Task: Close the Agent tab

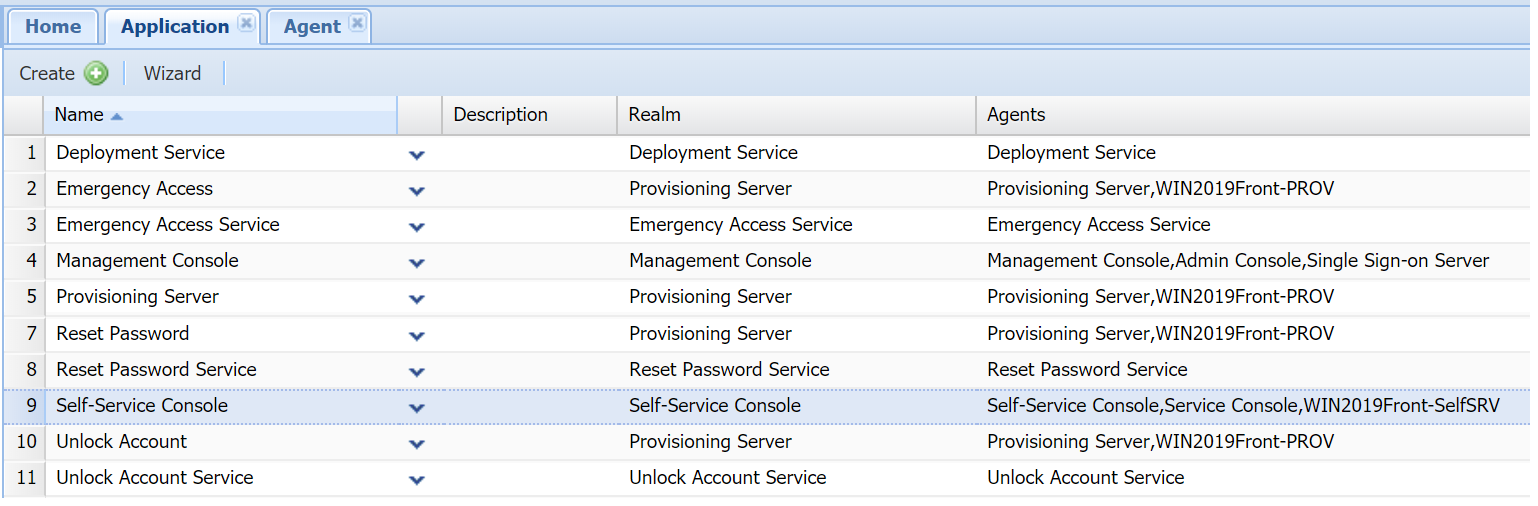Action: 357,24
